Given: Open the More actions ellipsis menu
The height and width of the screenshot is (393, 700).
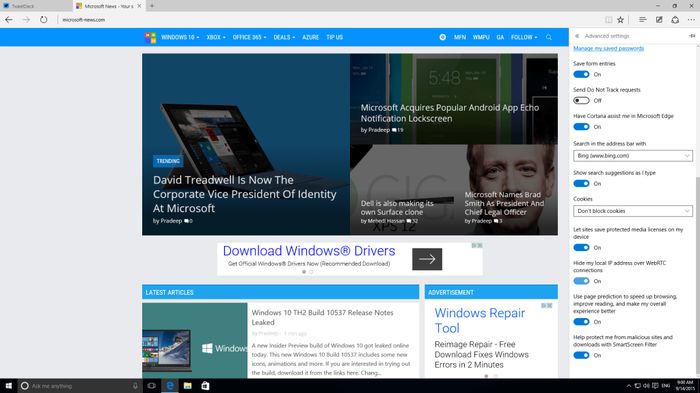Looking at the screenshot, I should 691,20.
